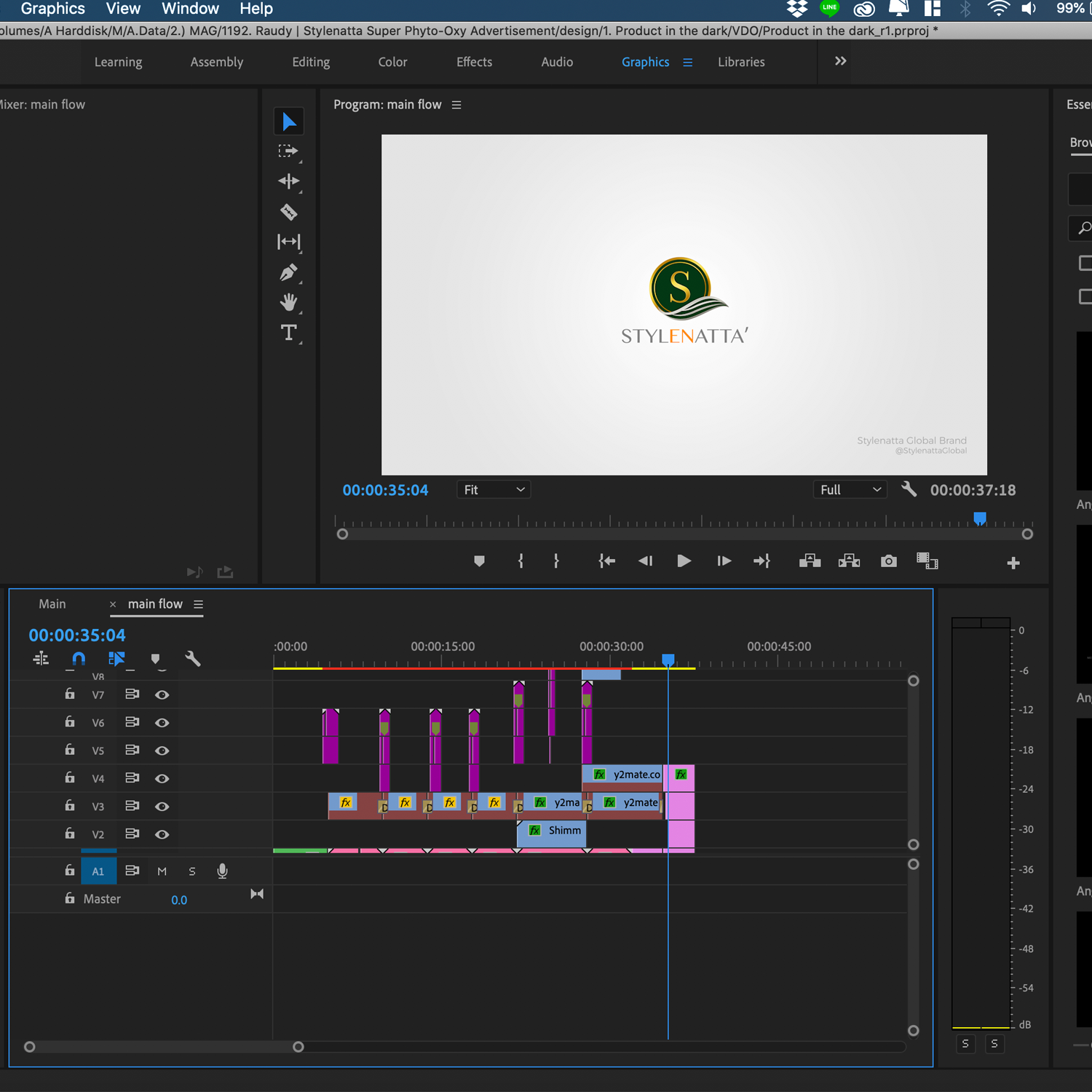
Task: Switch to Assembly workspace
Action: point(217,63)
